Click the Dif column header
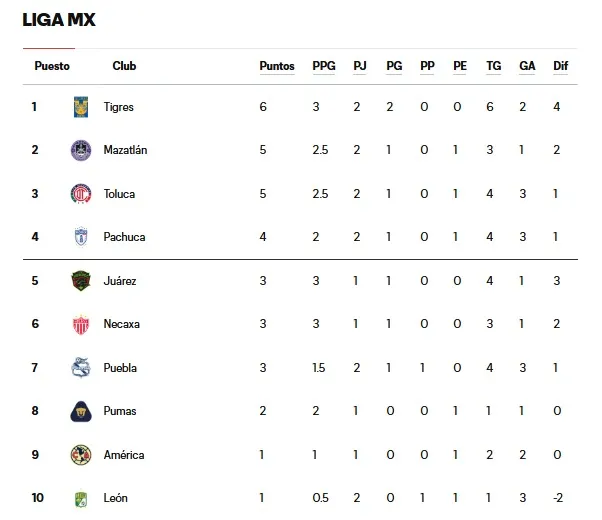Image resolution: width=602 pixels, height=520 pixels. pyautogui.click(x=560, y=66)
